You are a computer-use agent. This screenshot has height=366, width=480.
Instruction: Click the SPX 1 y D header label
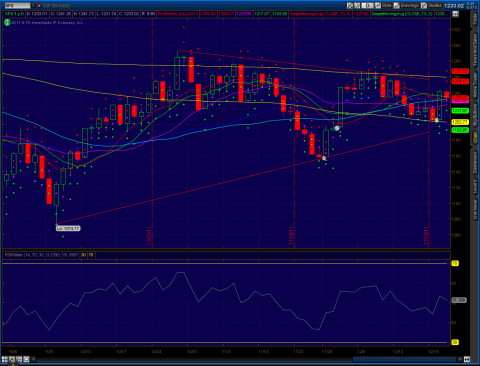(14, 14)
